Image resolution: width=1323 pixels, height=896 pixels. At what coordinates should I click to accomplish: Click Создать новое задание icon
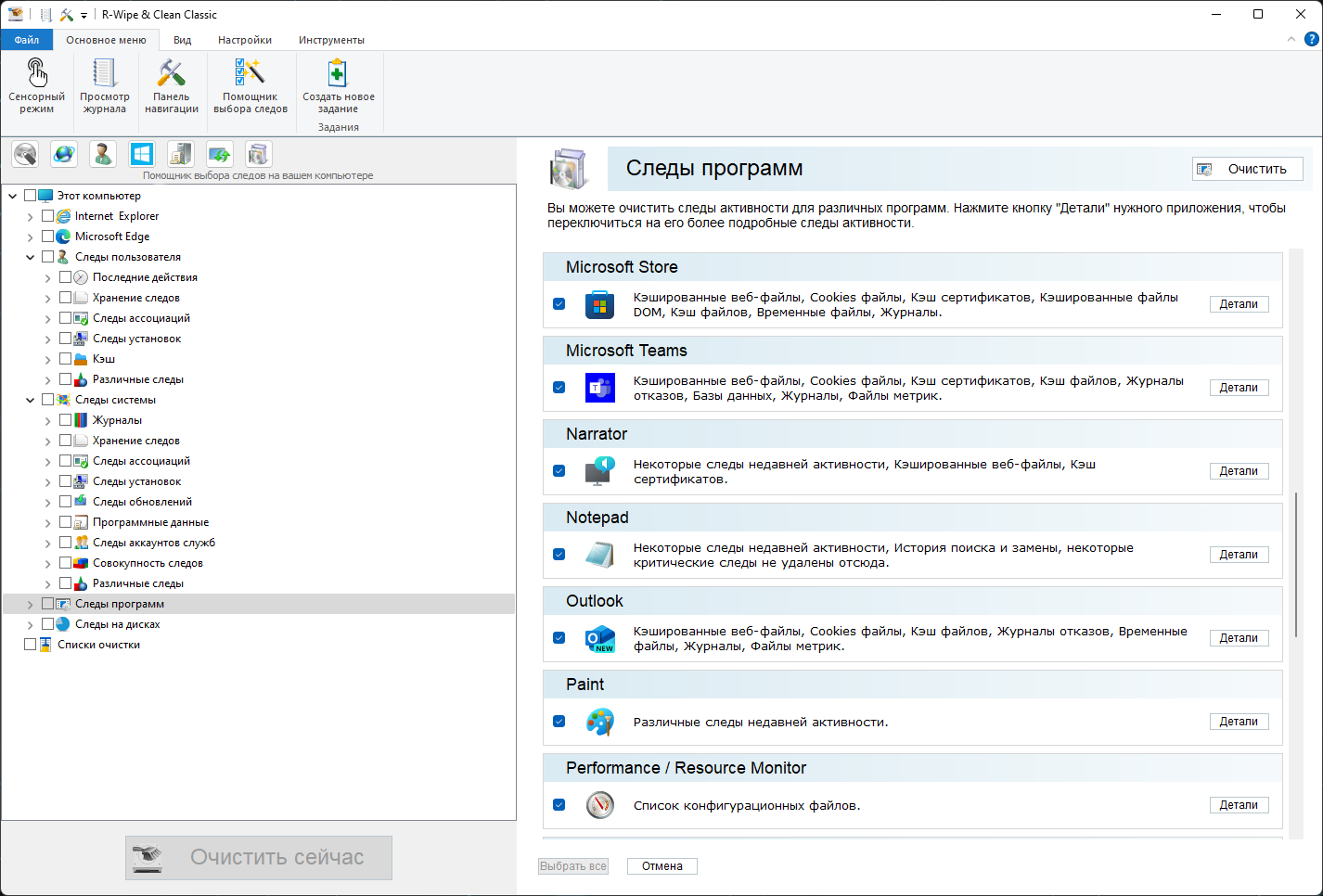click(338, 73)
